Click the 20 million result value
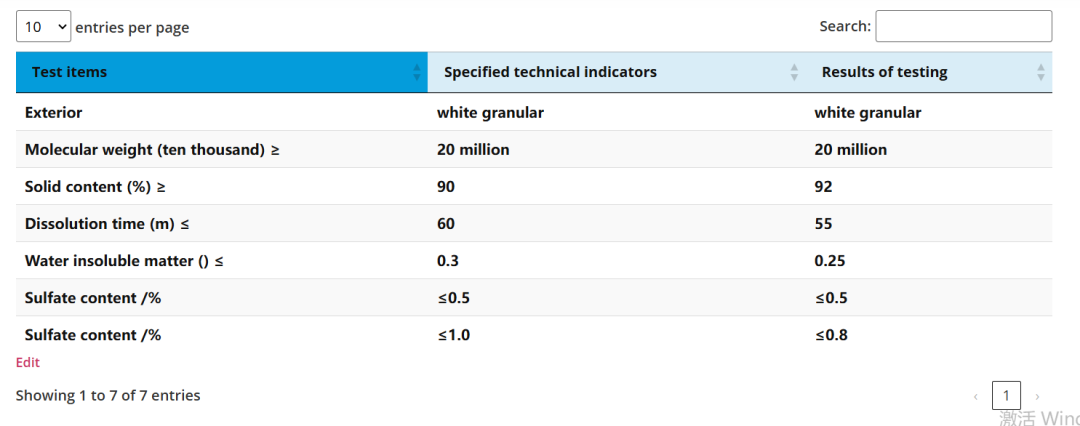Screen dimensions: 1080x426 click(851, 150)
